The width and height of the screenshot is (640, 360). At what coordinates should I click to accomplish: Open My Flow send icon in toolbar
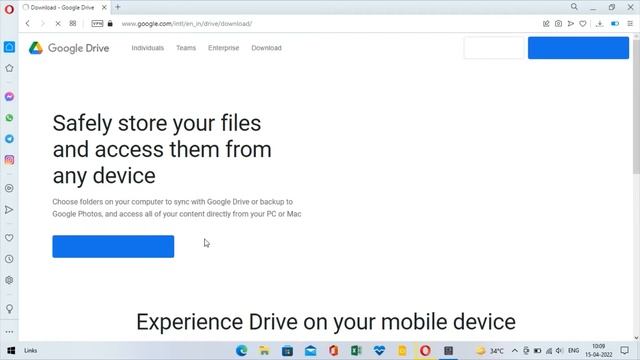point(571,24)
